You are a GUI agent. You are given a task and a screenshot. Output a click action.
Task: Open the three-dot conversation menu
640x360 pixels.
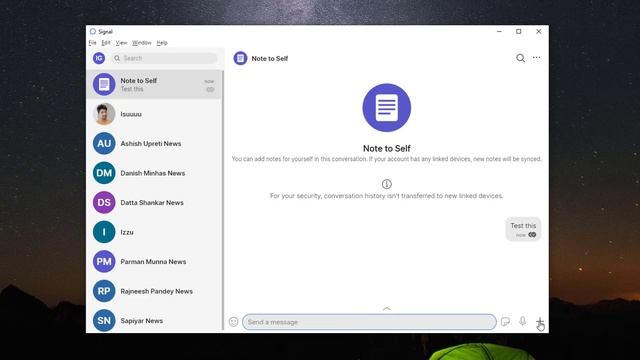(x=536, y=58)
